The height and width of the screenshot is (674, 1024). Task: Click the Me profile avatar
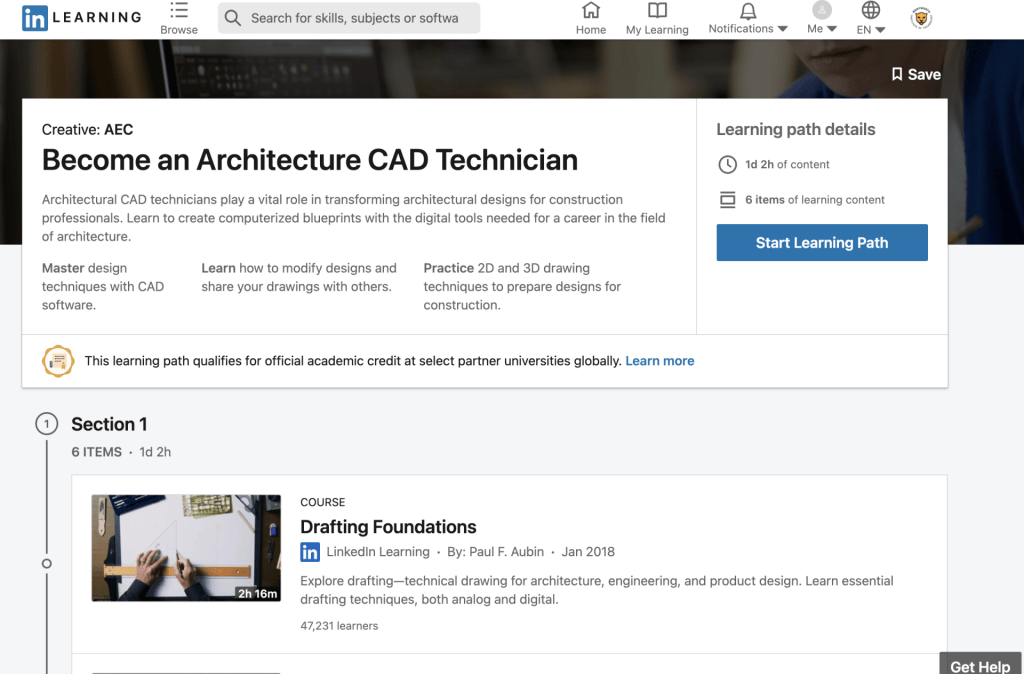(x=822, y=10)
